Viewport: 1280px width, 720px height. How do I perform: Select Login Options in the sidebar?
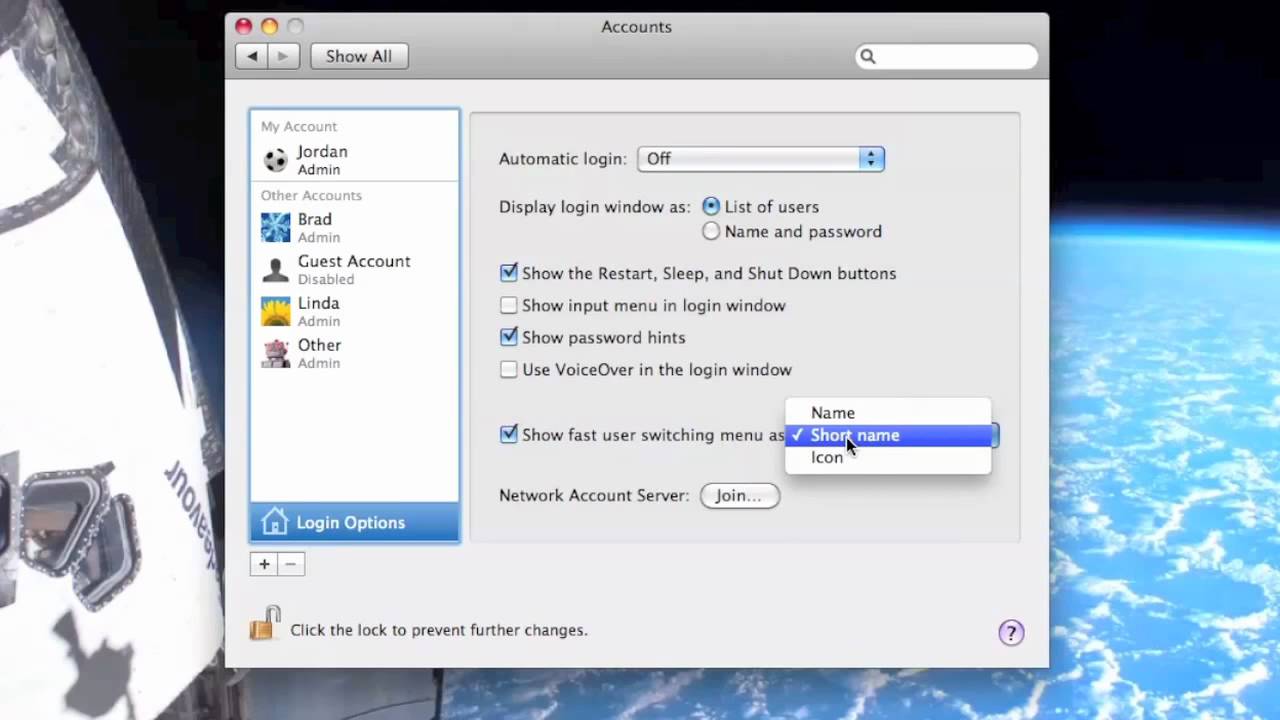pyautogui.click(x=355, y=522)
